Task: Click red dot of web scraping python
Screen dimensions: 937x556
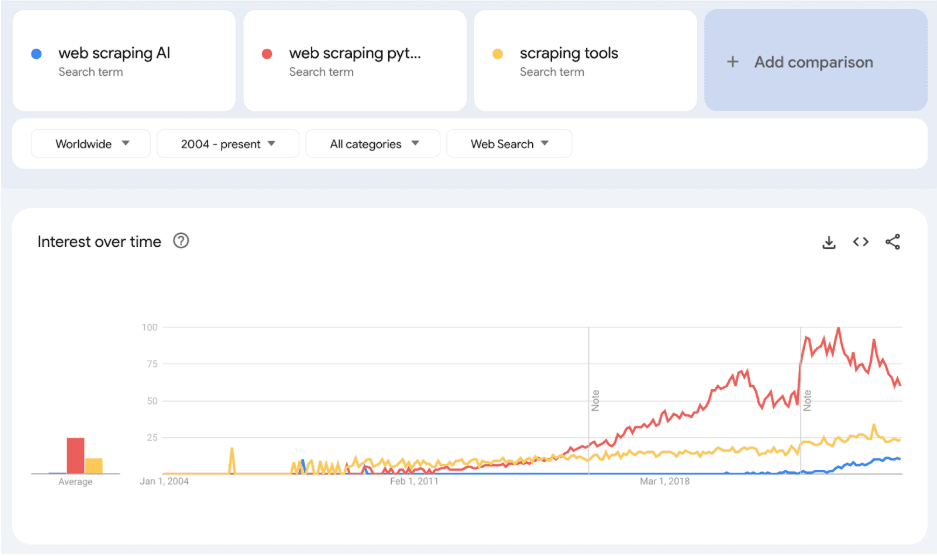Action: coord(267,54)
